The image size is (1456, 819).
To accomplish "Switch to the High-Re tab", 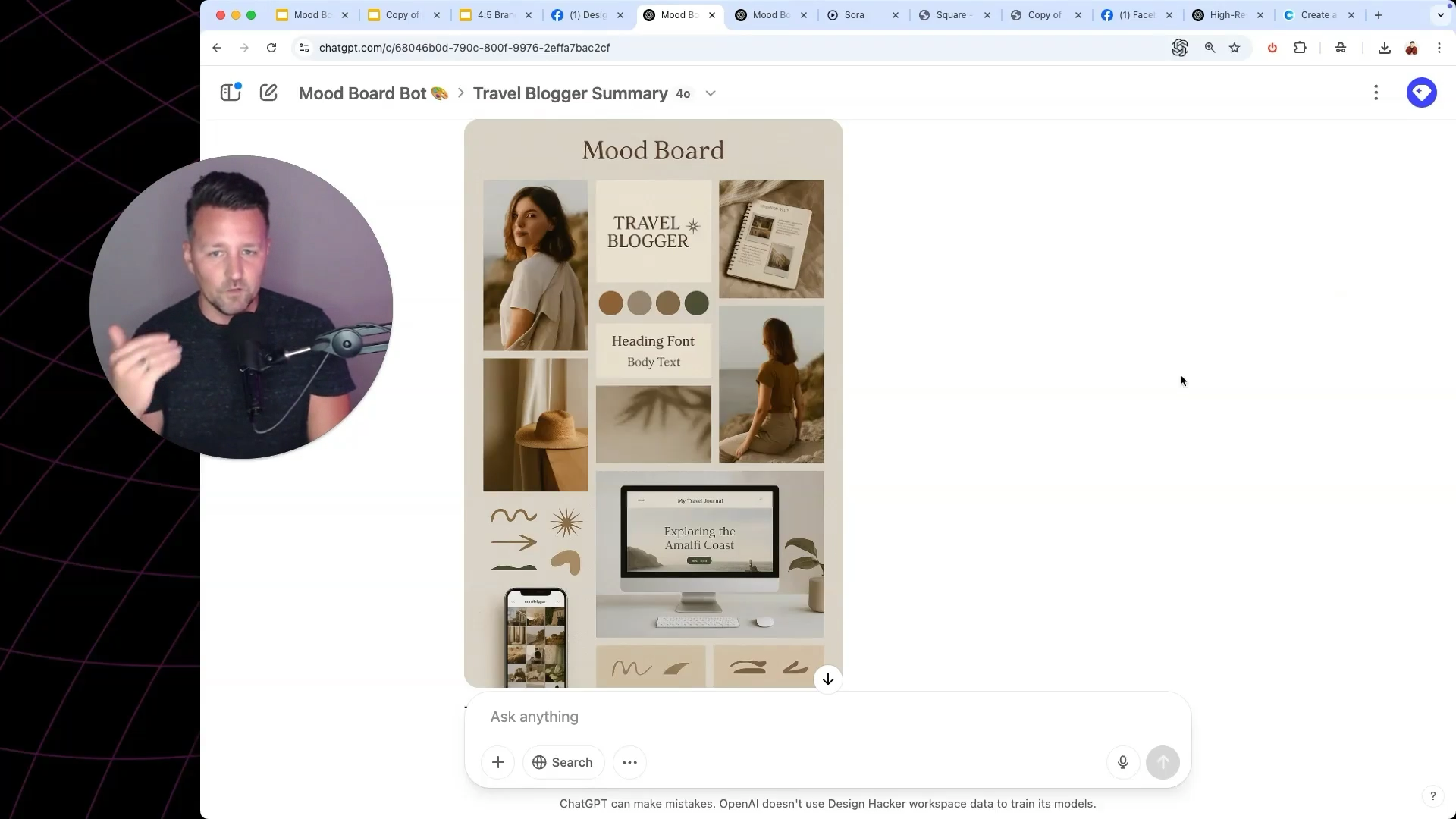I will [x=1226, y=15].
